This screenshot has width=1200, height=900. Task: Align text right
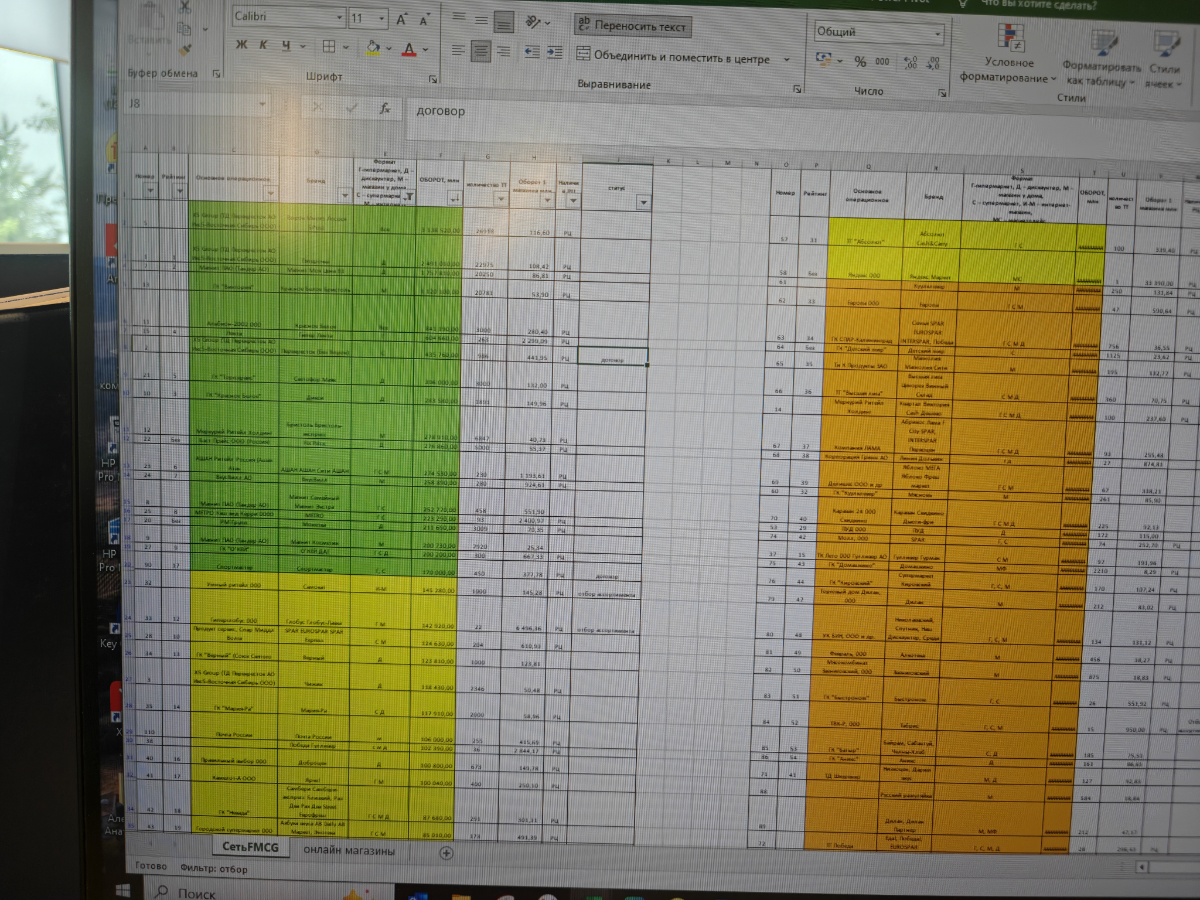(504, 51)
